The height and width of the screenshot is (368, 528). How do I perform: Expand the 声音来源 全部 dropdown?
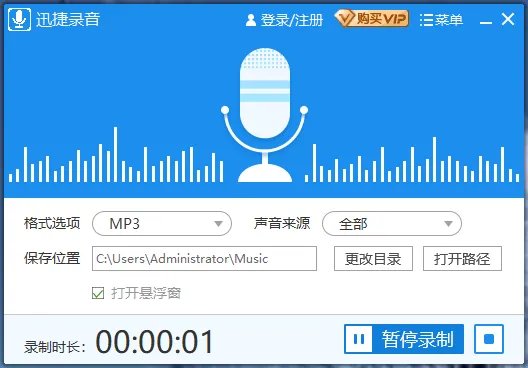[x=392, y=224]
